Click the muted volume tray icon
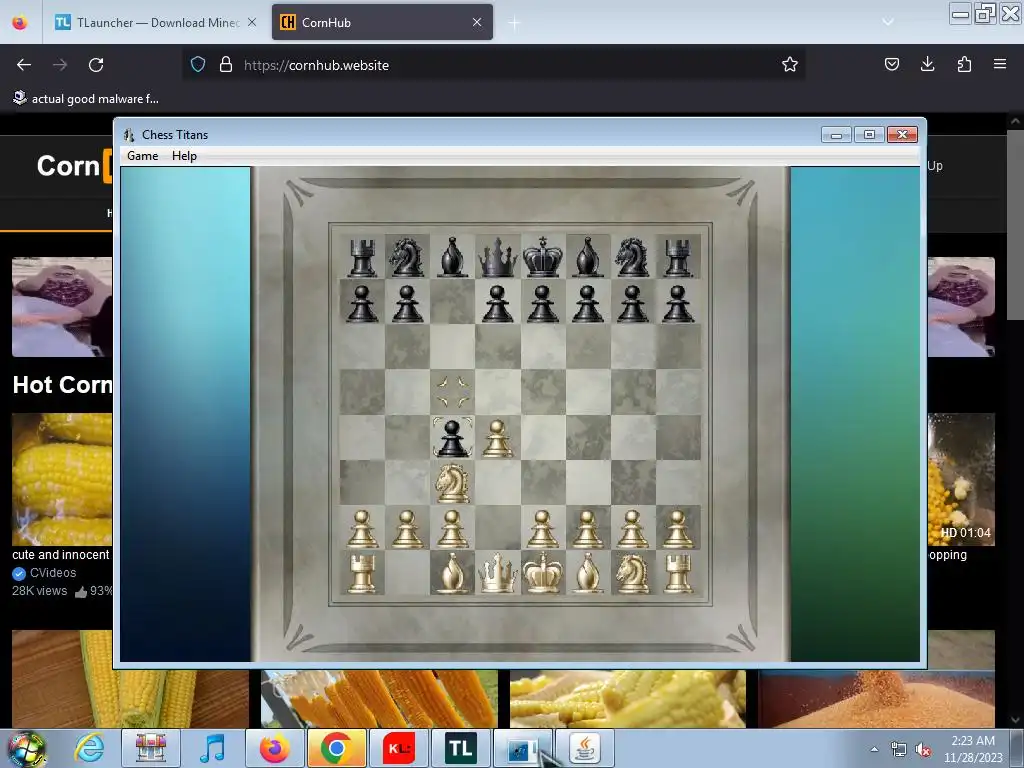 [x=923, y=750]
